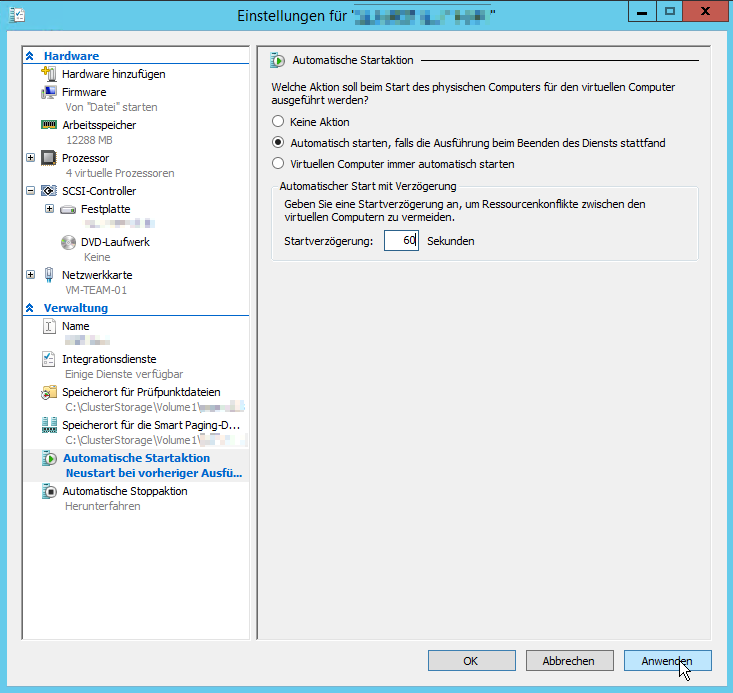This screenshot has height=693, width=733.
Task: Open Speicherort für die Smart Paging-Datei
Action: pyautogui.click(x=150, y=425)
